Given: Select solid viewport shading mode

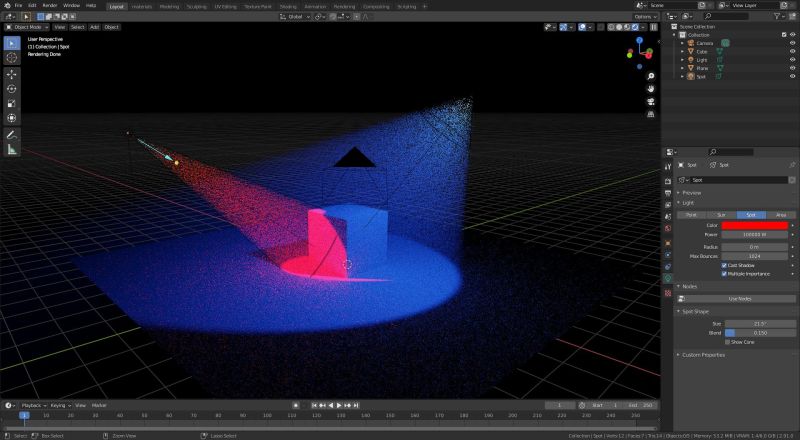Looking at the screenshot, I should 619,27.
